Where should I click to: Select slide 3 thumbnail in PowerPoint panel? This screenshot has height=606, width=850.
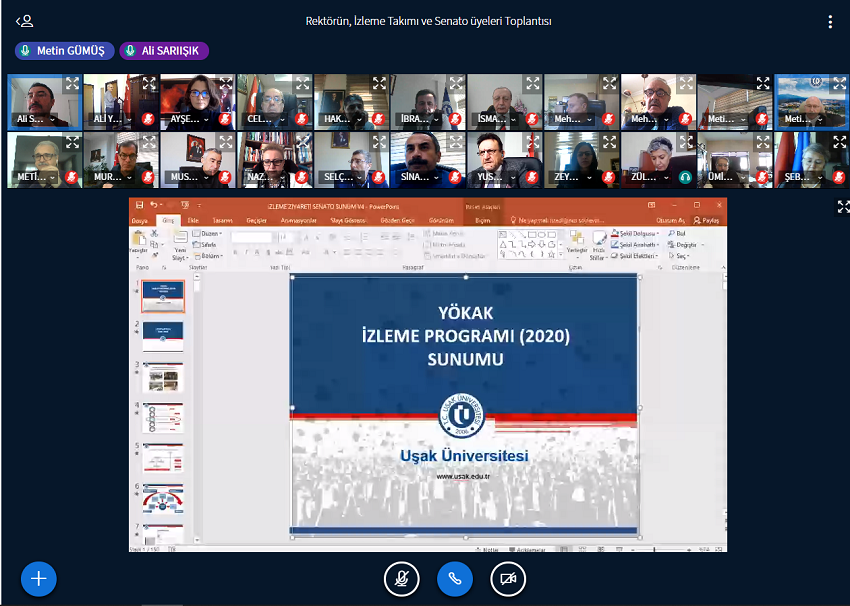pyautogui.click(x=162, y=377)
